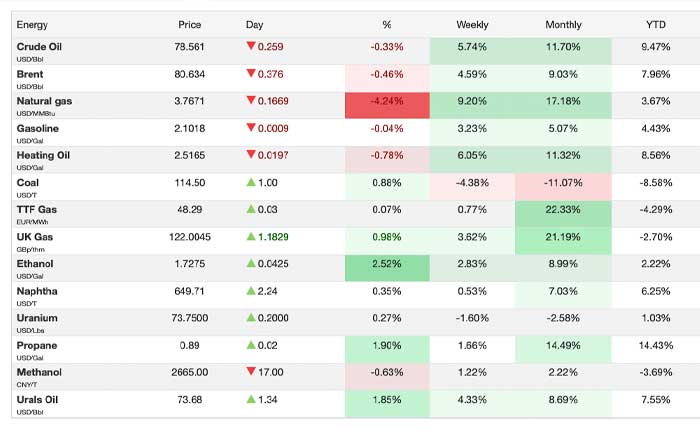Open the TTF Gas link
The image size is (700, 441).
(38, 209)
